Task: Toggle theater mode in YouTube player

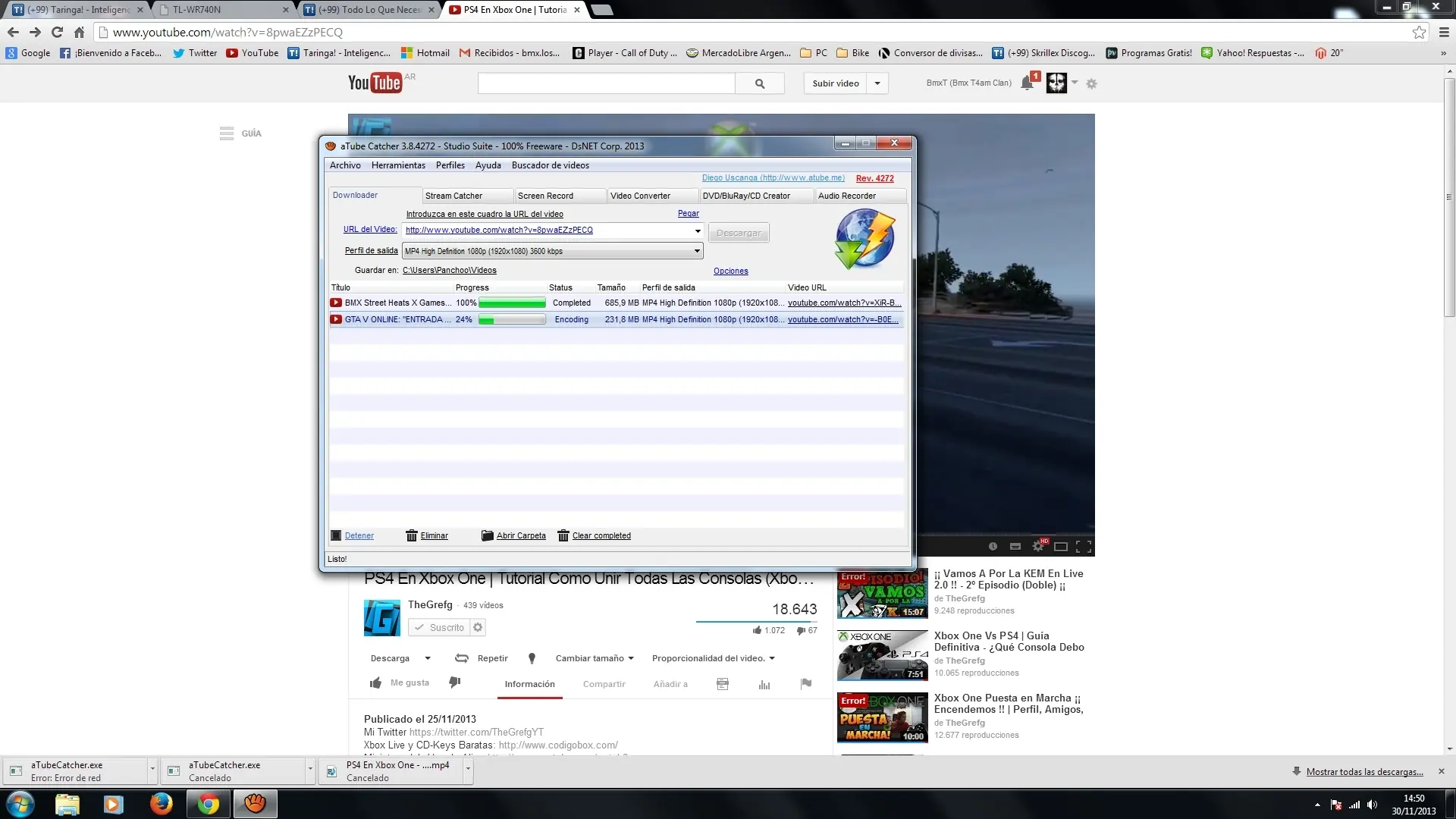Action: coord(1061,546)
